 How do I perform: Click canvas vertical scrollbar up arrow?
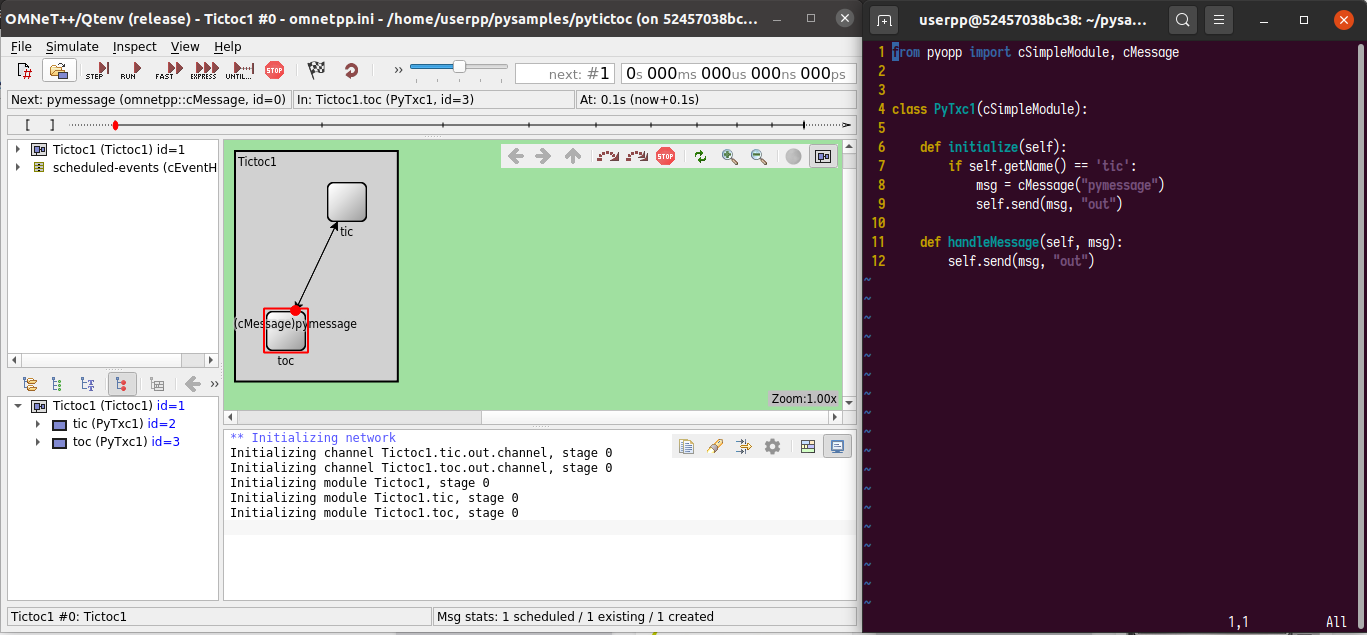[850, 147]
